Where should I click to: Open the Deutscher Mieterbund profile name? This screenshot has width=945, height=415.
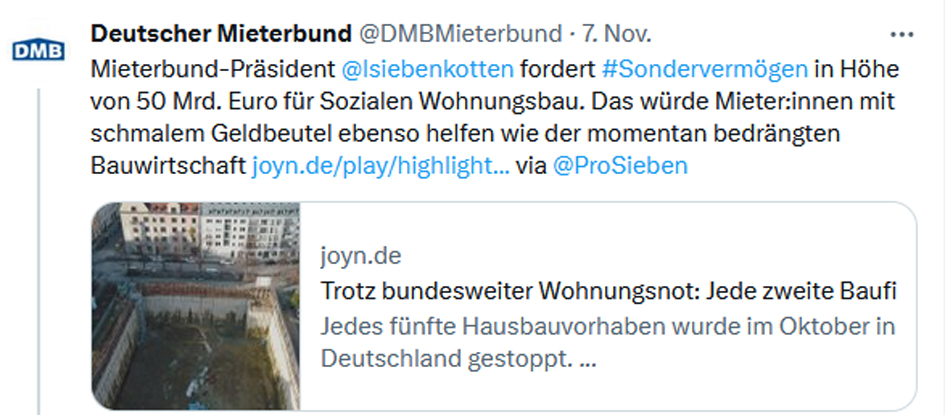(x=220, y=34)
